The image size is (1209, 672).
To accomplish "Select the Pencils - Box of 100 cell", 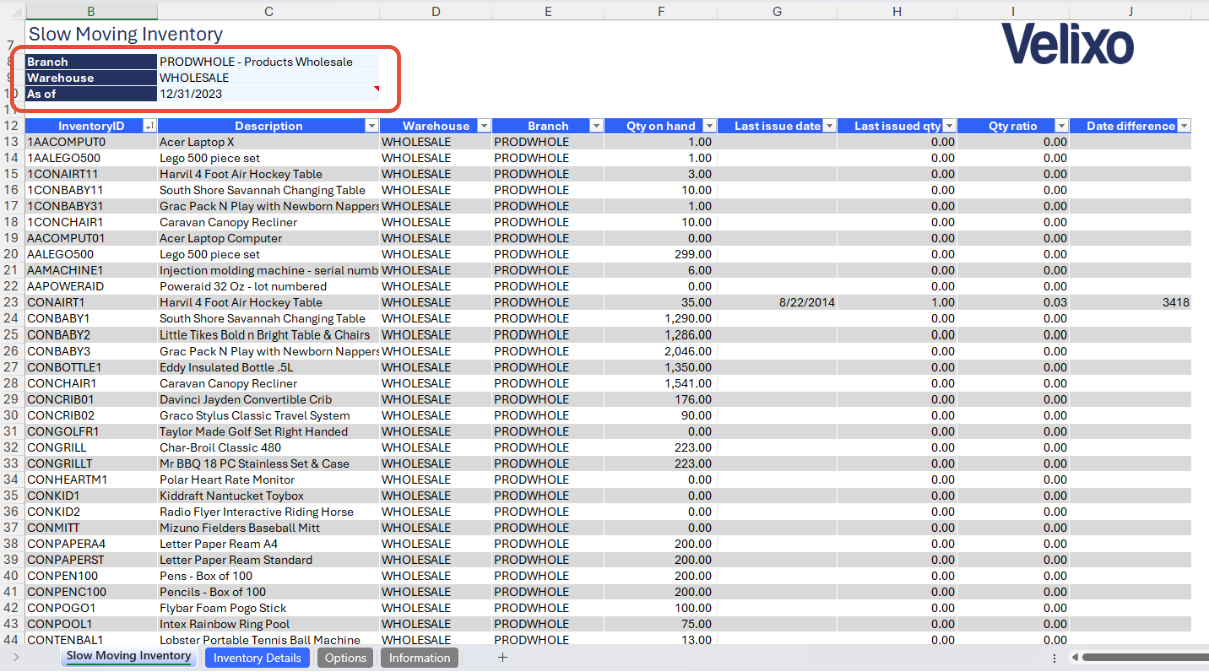I will pos(268,592).
